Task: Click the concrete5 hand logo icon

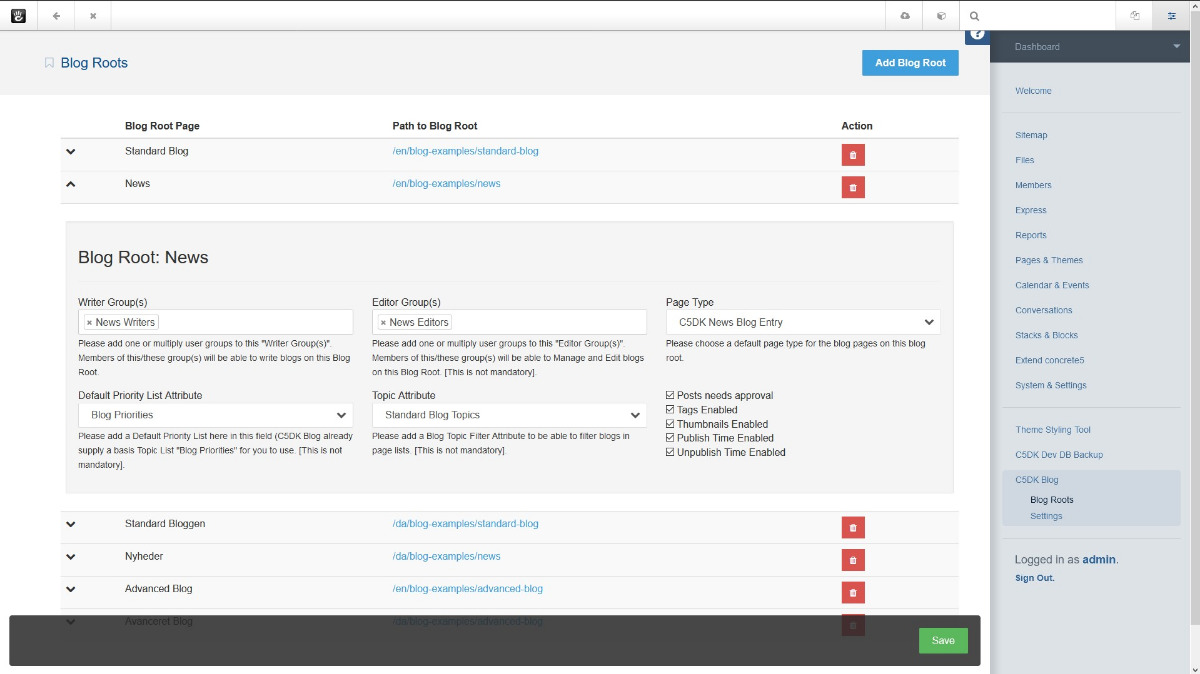Action: (18, 16)
